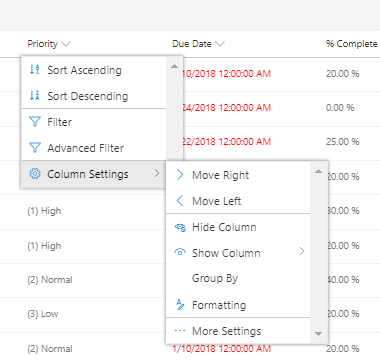
Task: Click the Priority column header
Action: (x=42, y=44)
